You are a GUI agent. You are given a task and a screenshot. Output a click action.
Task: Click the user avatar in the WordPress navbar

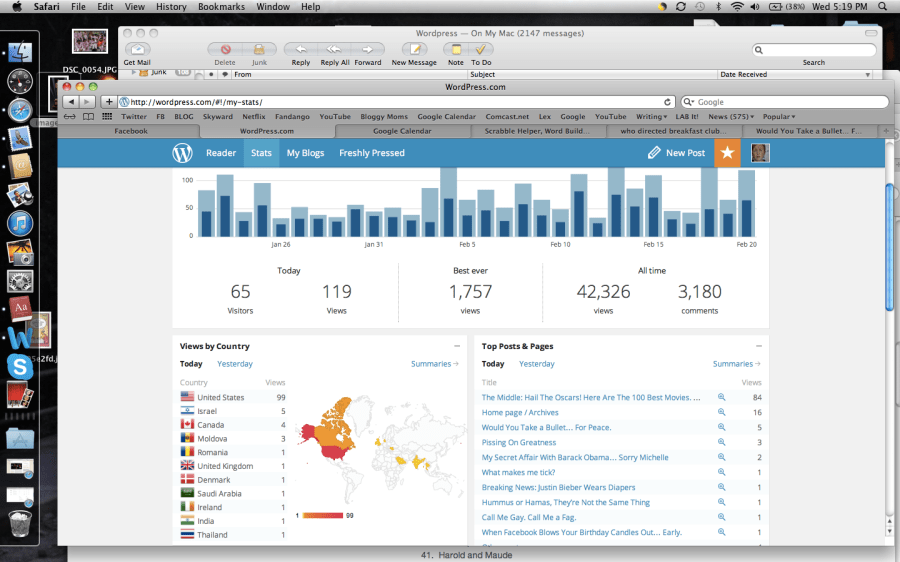pyautogui.click(x=760, y=153)
